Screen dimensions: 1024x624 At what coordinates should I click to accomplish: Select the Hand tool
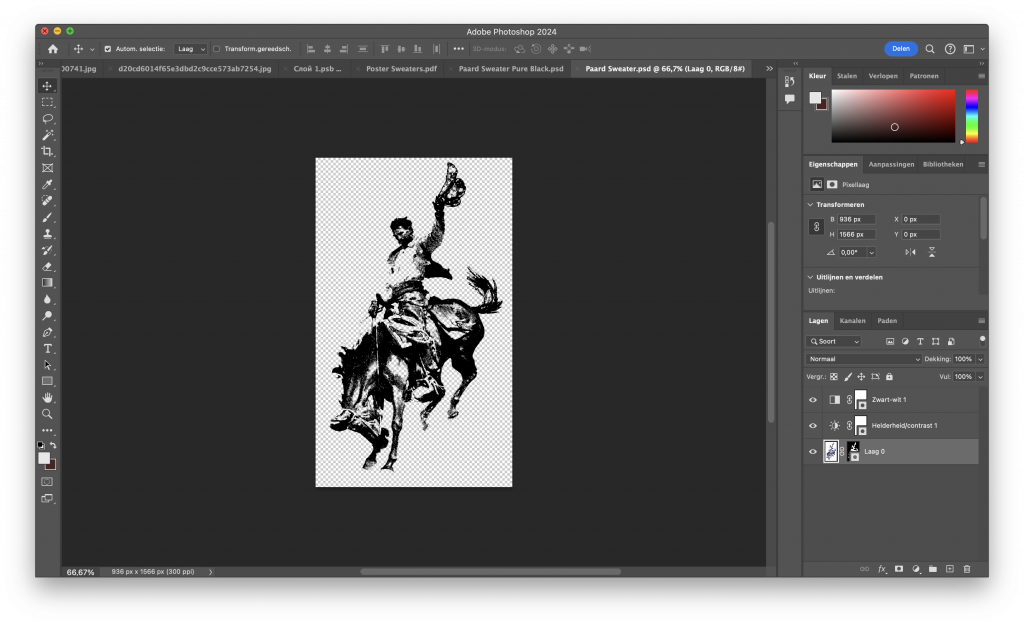tap(48, 398)
